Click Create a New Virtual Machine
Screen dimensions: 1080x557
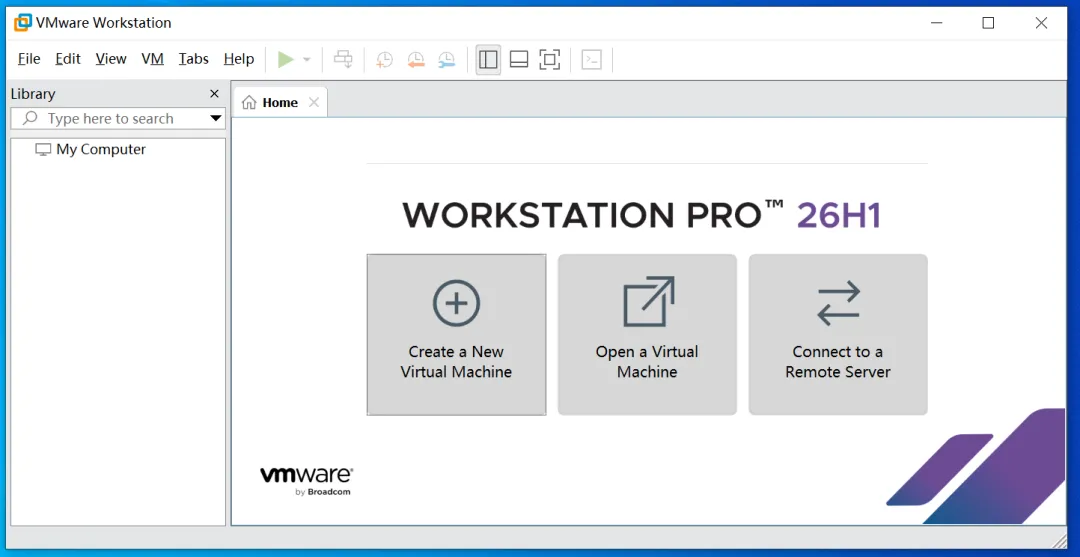456,335
